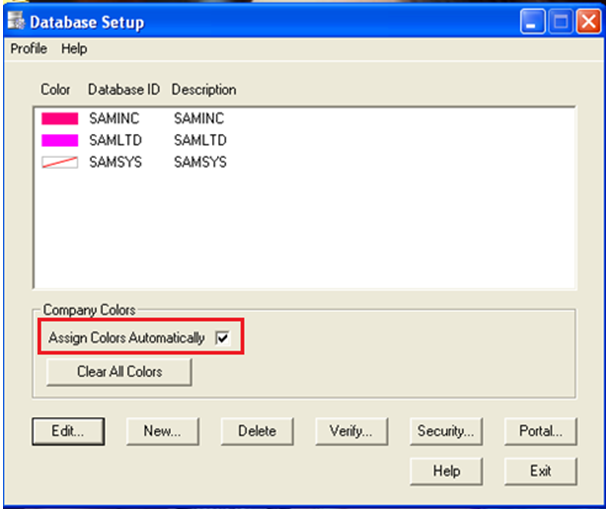Select the SAMLTD magenta color swatch
The width and height of the screenshot is (607, 509).
[x=60, y=140]
